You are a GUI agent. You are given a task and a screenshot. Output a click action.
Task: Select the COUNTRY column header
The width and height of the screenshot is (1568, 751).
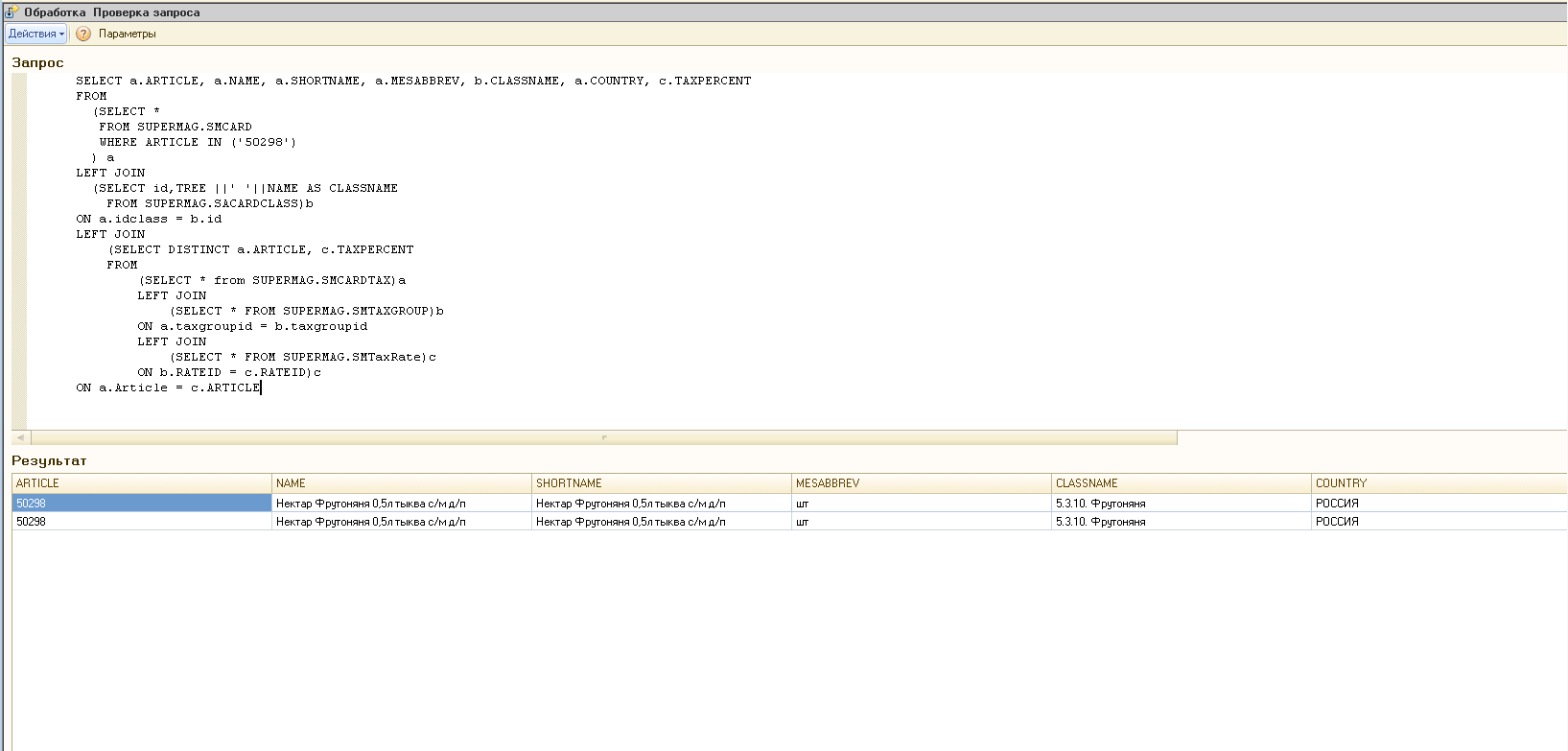click(x=1439, y=483)
